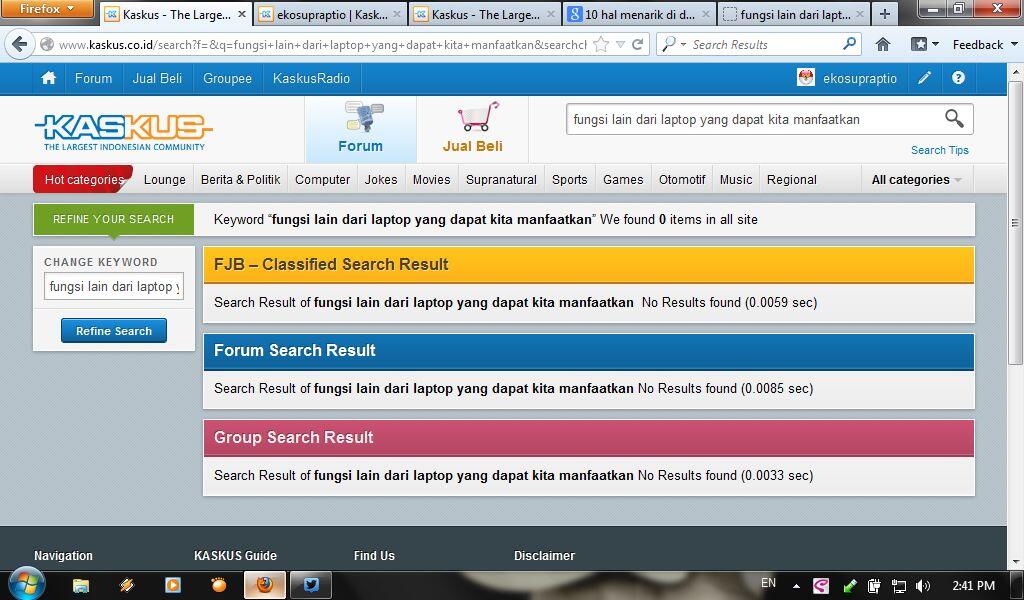Viewport: 1024px width, 600px height.
Task: Open the Feedback dropdown in the toolbar
Action: [984, 44]
